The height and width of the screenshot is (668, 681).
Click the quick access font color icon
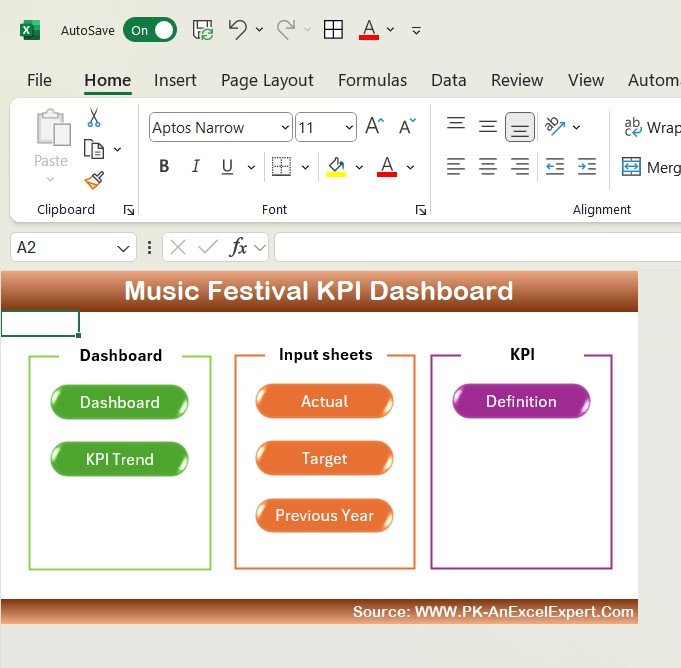click(369, 30)
